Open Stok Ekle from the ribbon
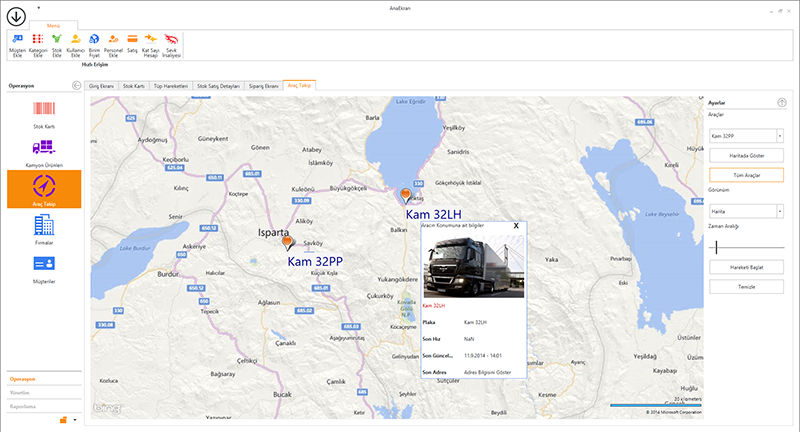 pos(57,45)
